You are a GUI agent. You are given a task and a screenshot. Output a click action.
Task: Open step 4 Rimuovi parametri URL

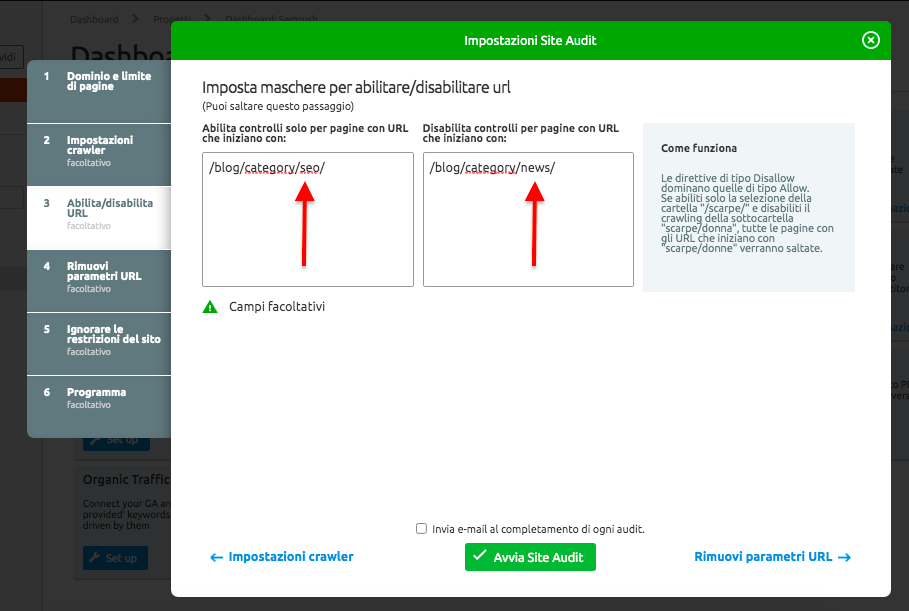[99, 281]
